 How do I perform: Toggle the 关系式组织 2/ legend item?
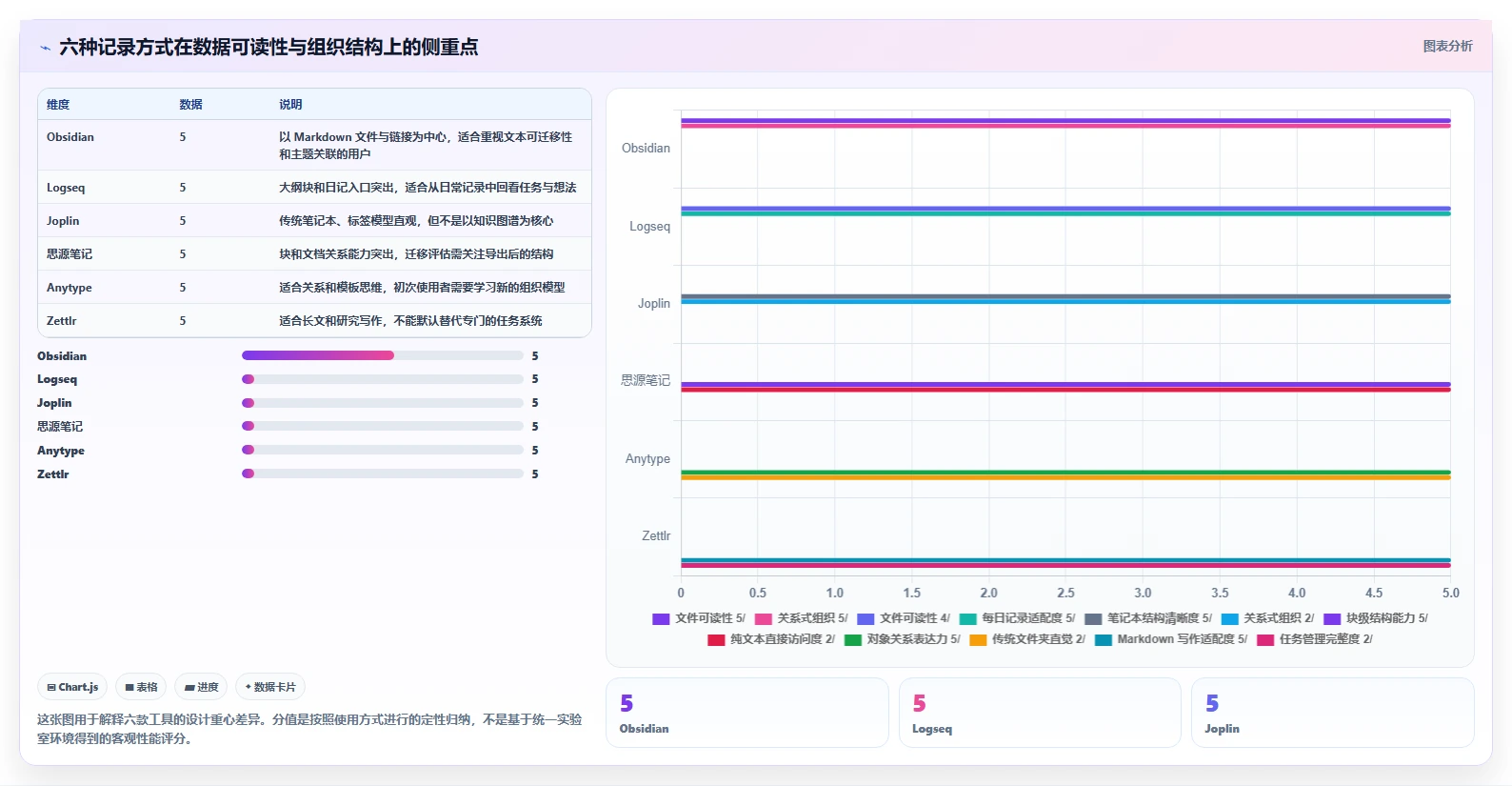[x=1267, y=618]
